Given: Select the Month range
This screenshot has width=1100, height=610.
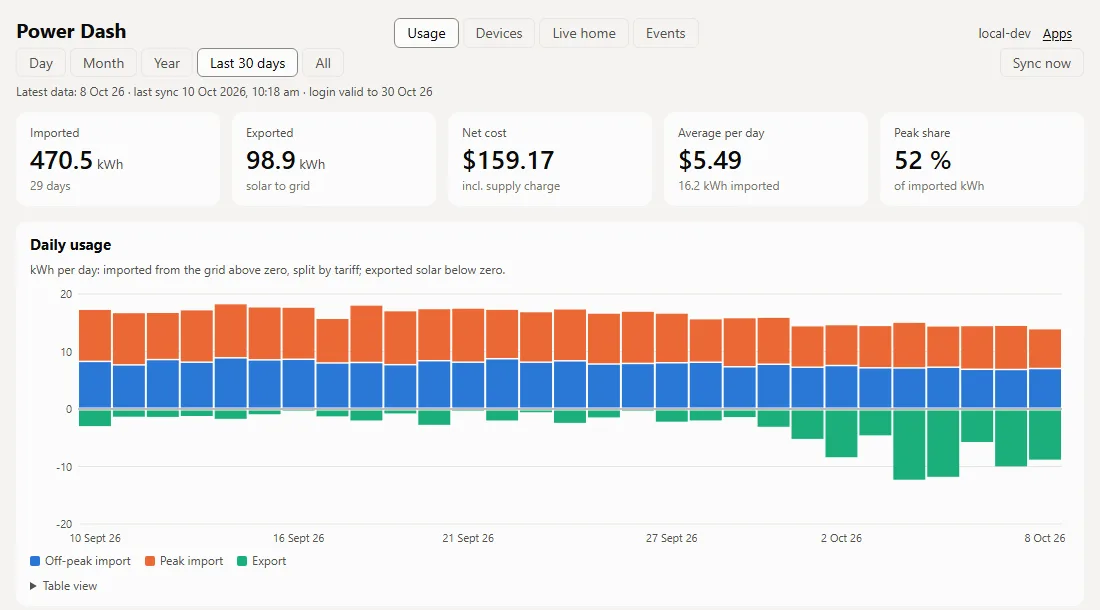Looking at the screenshot, I should [103, 63].
